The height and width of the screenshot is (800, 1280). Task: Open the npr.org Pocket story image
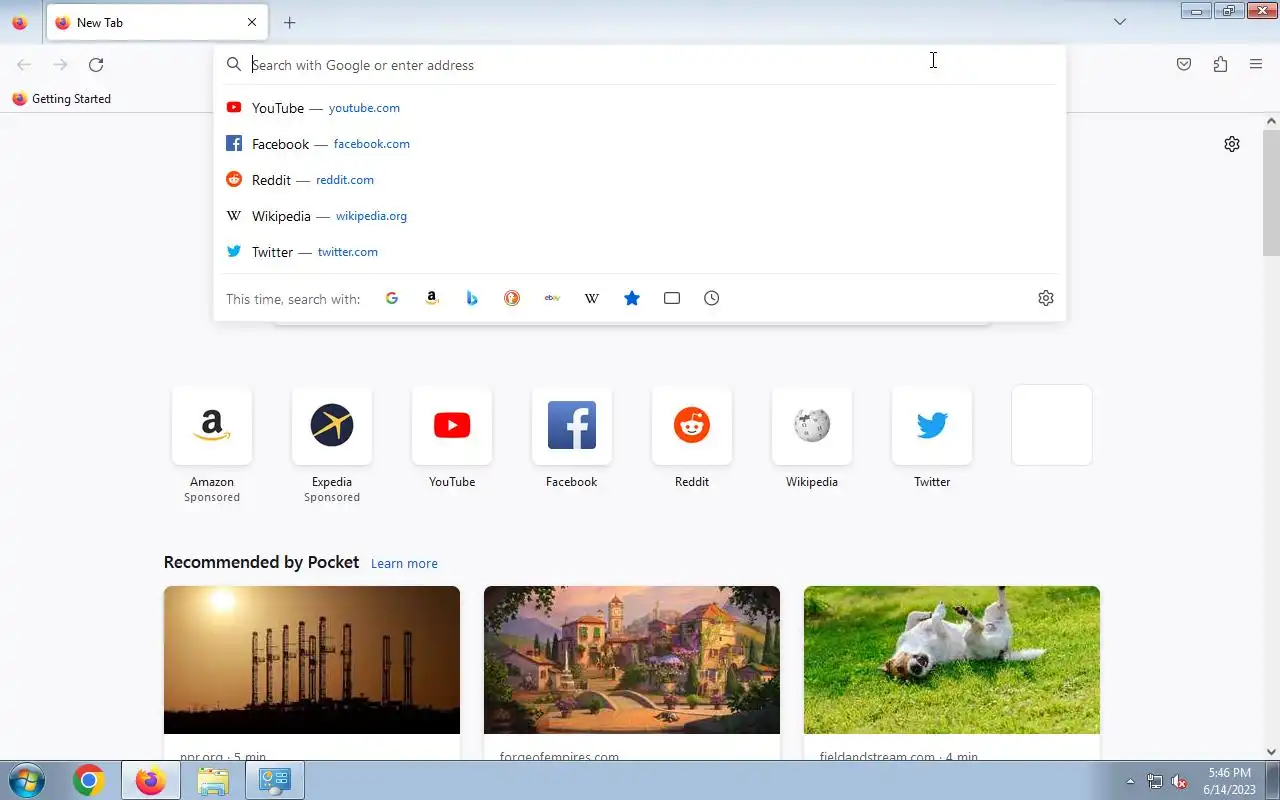(x=312, y=660)
